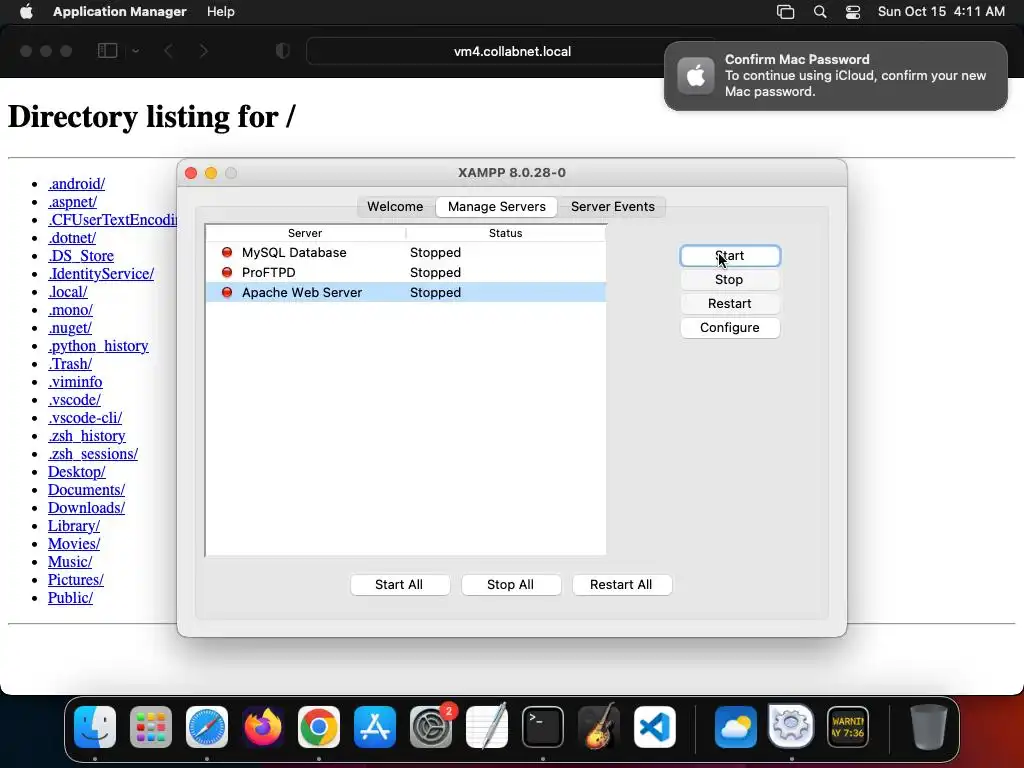Start the selected Apache server
Viewport: 1024px width, 768px height.
coord(729,255)
